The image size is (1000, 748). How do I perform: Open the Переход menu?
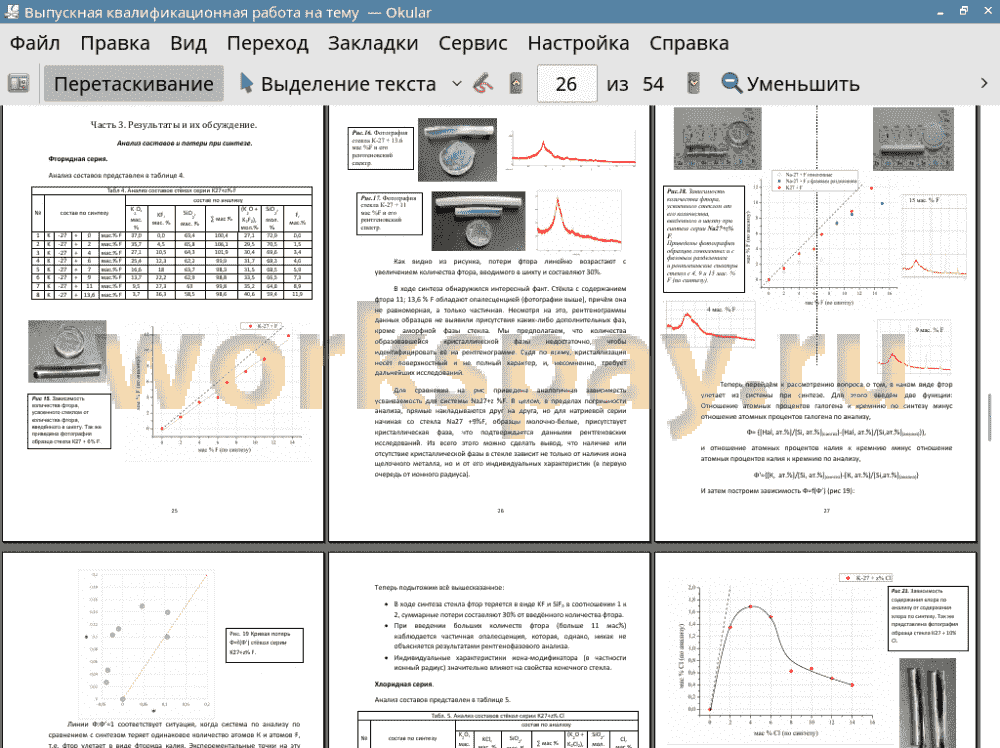267,43
